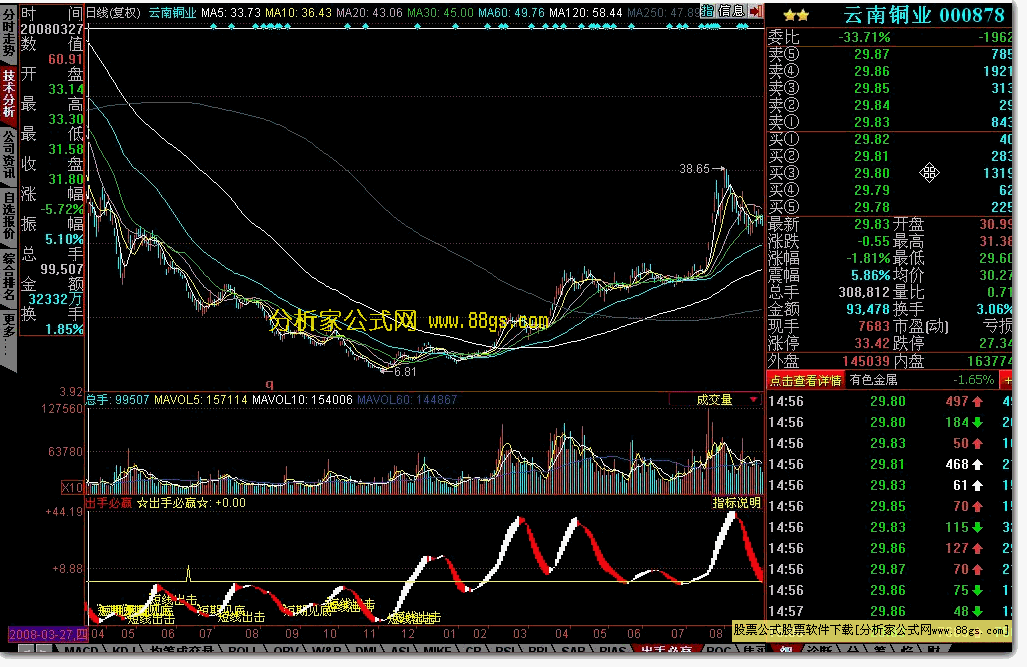The height and width of the screenshot is (667, 1027).
Task: Click the MA60: 49.76 label
Action: (511, 12)
